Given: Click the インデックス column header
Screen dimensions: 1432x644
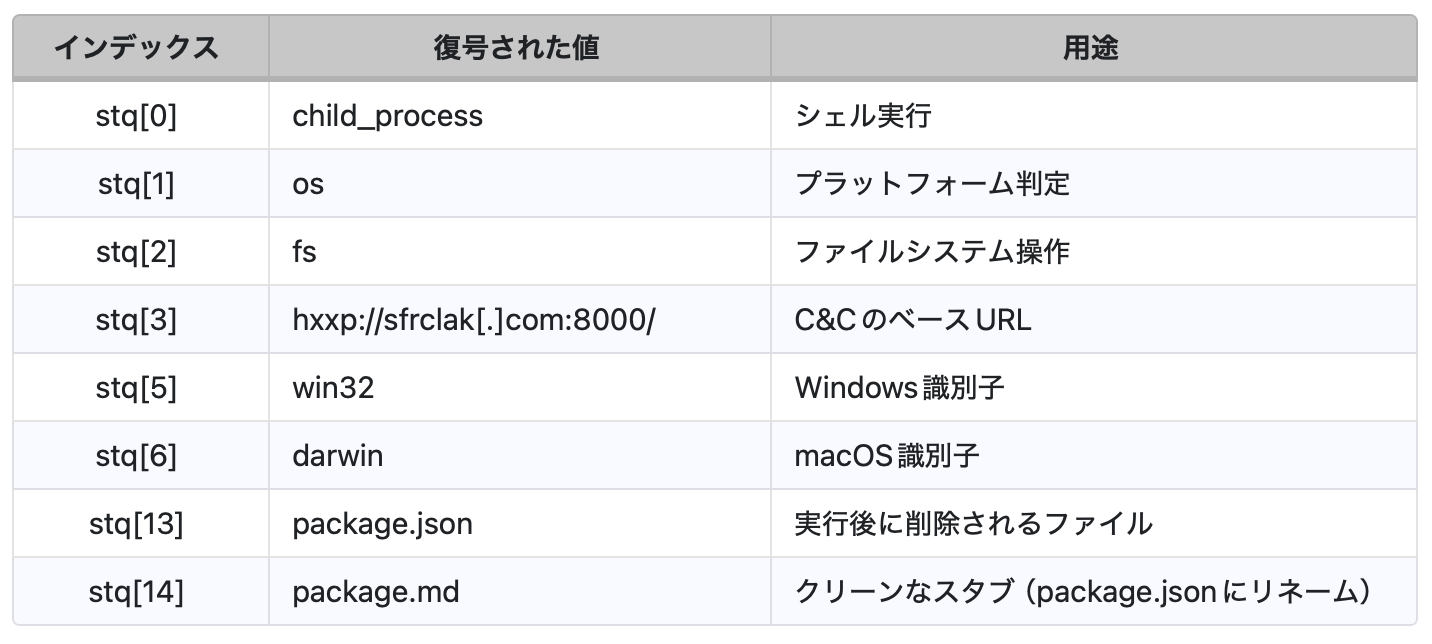Looking at the screenshot, I should click(x=136, y=47).
